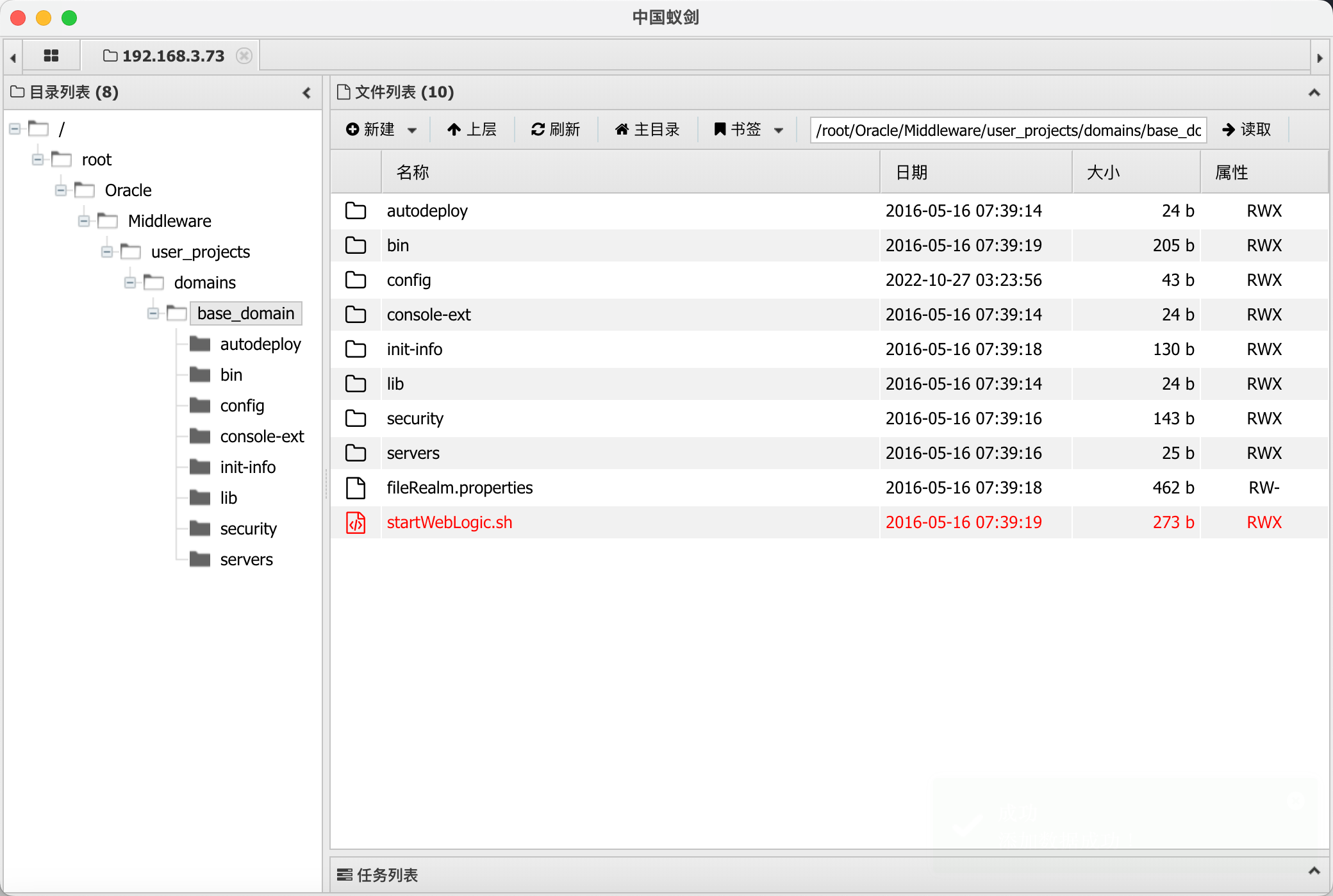Viewport: 1333px width, 896px height.
Task: Collapse the base_domain tree node
Action: click(153, 313)
